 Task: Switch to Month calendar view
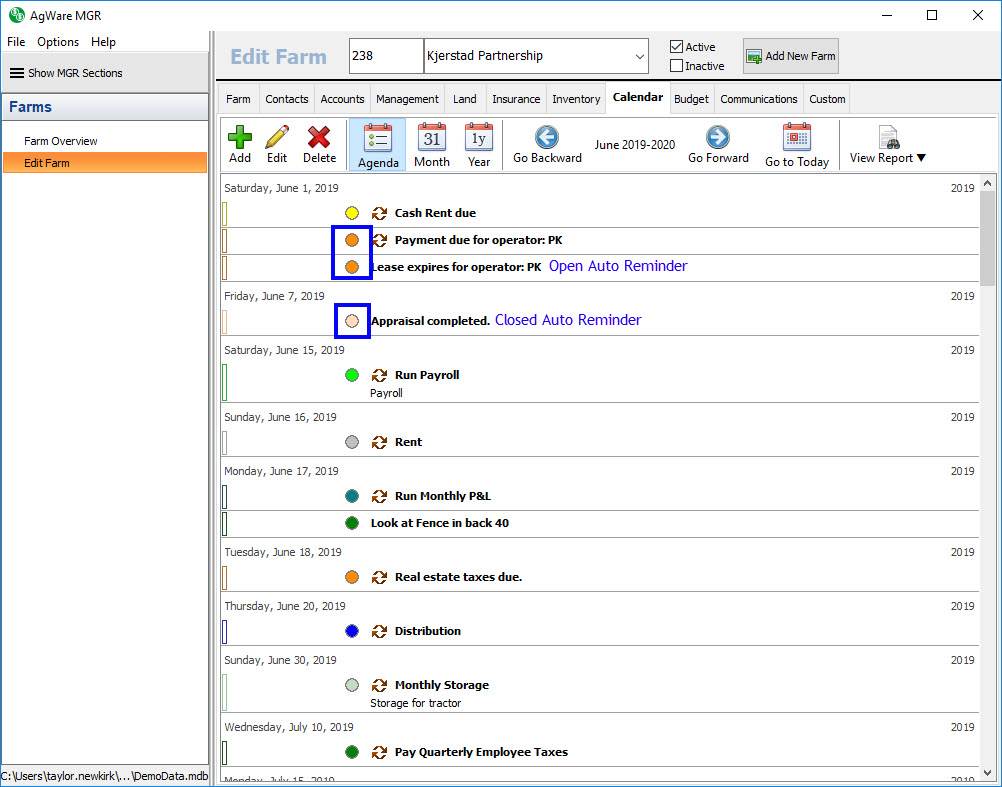(x=431, y=137)
